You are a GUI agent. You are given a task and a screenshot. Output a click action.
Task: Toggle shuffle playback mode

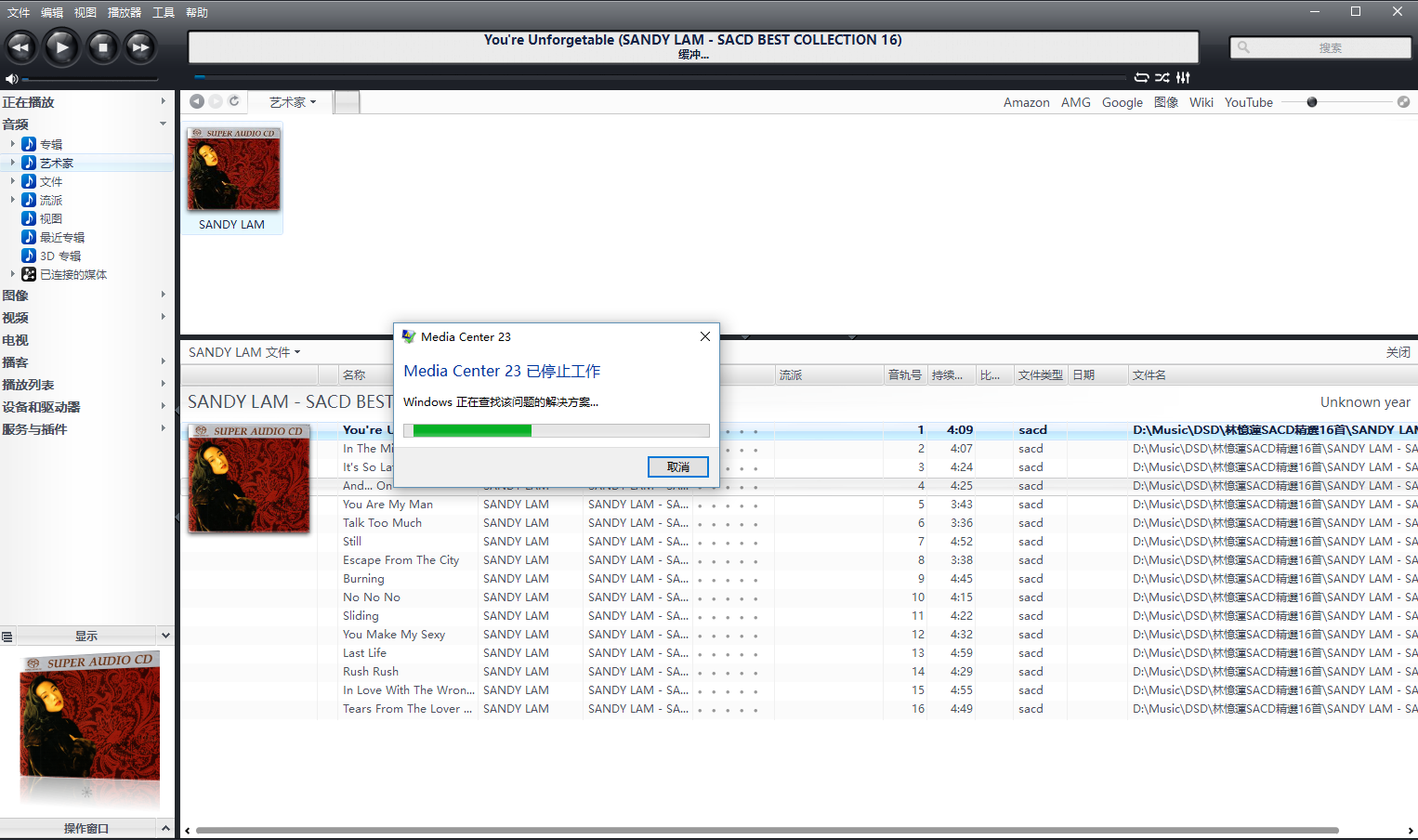pyautogui.click(x=1162, y=78)
